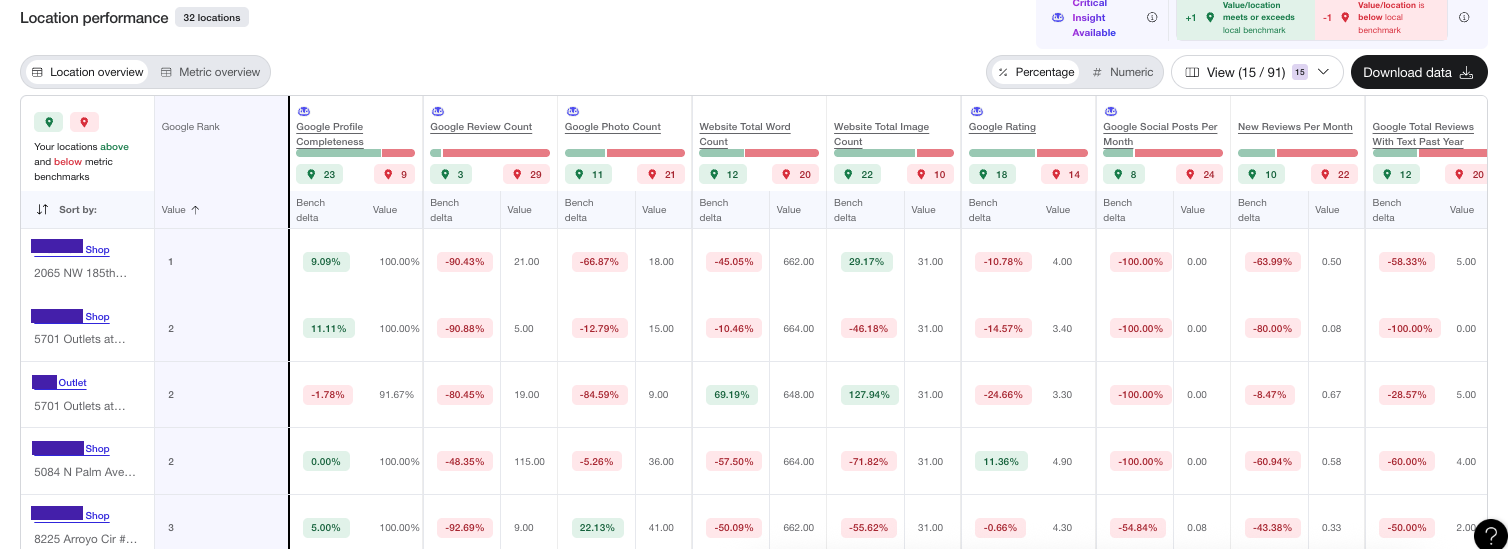Switch to Location overview tab
The width and height of the screenshot is (1508, 549).
coord(88,72)
